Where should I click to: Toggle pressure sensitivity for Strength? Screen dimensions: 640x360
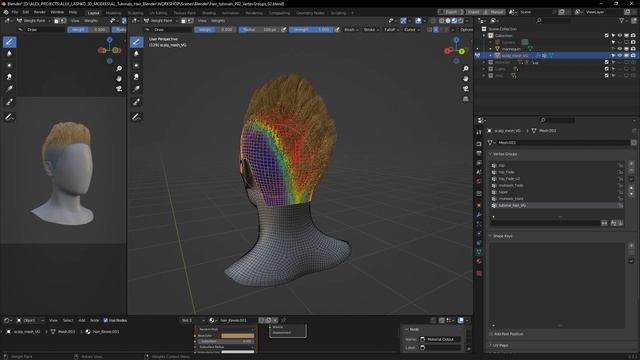tap(337, 30)
